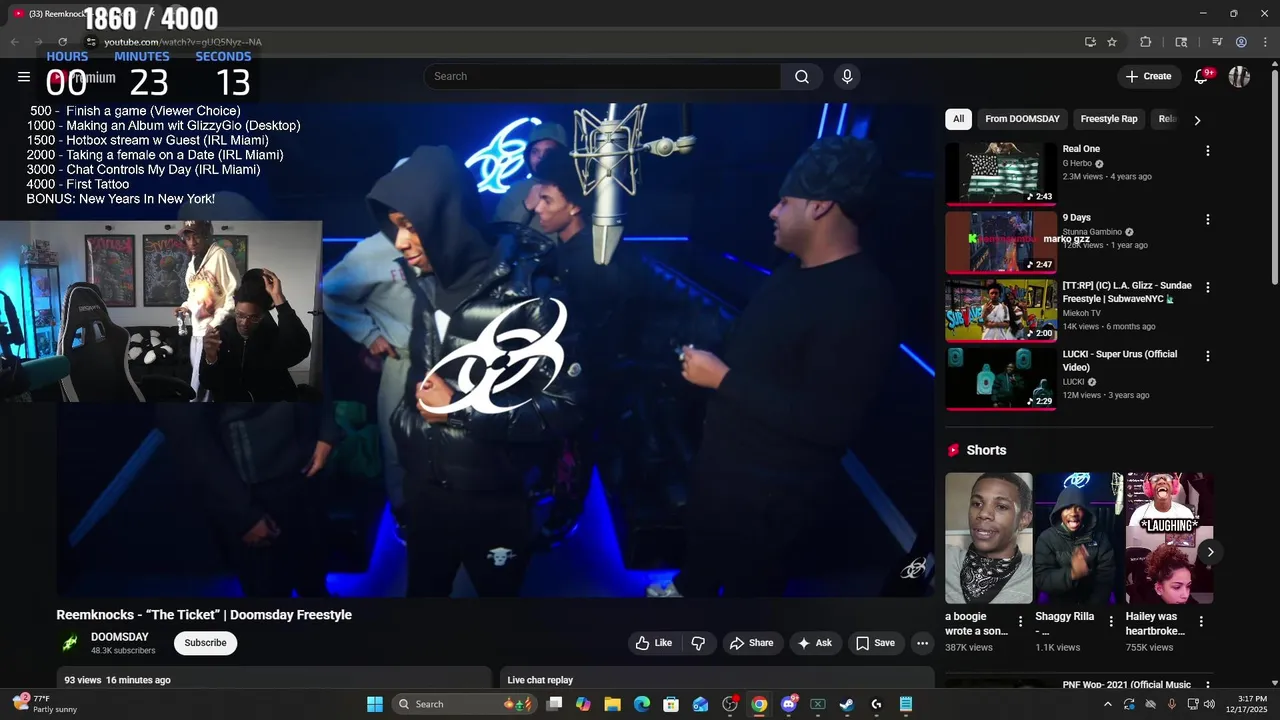Open the Real One video thumbnail
Screen dimensions: 1280x720
pyautogui.click(x=1001, y=173)
